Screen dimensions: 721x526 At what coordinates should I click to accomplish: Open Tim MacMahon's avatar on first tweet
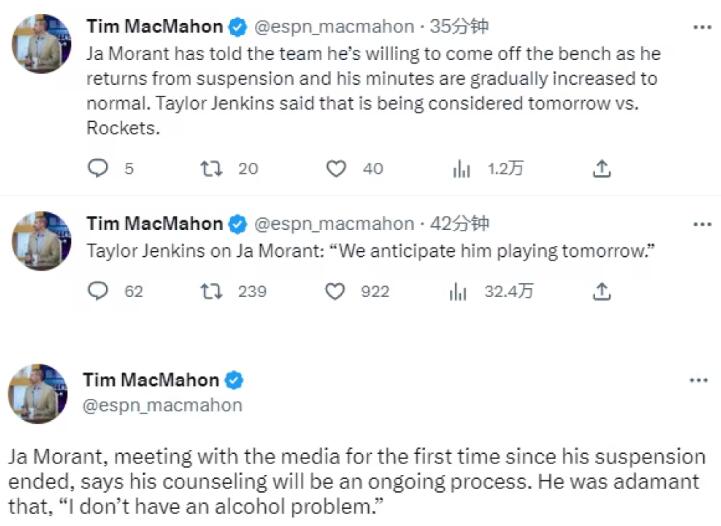[x=41, y=44]
